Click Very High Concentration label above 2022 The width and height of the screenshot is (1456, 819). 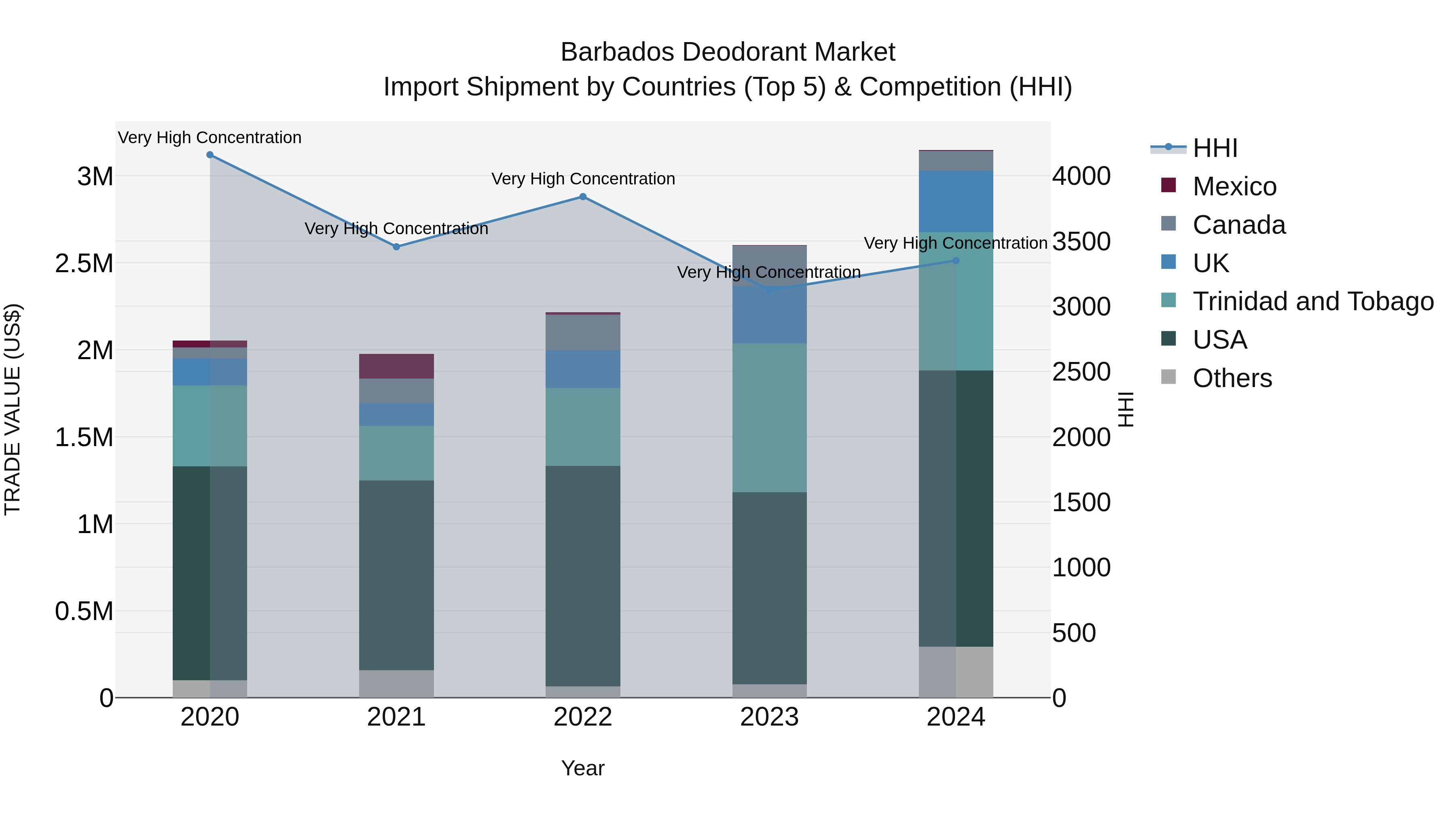[x=583, y=179]
